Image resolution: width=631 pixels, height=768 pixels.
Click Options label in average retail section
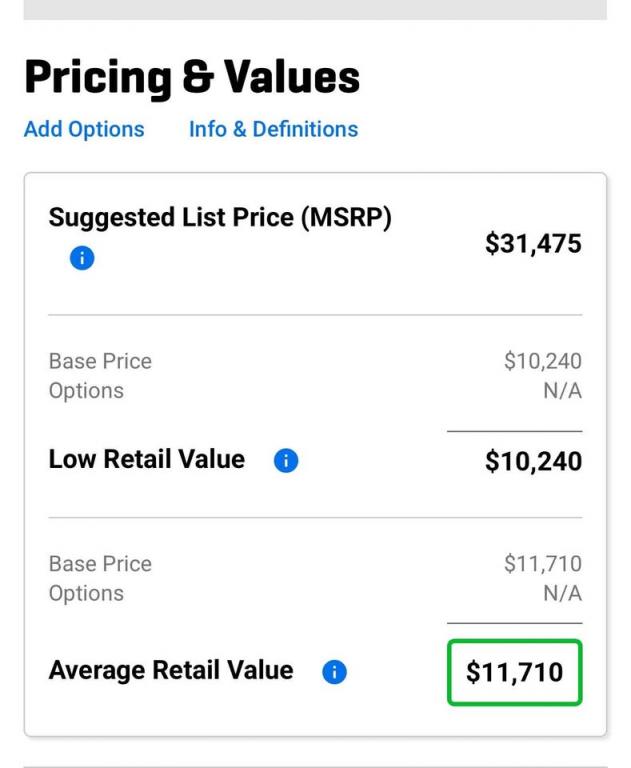[x=86, y=594]
